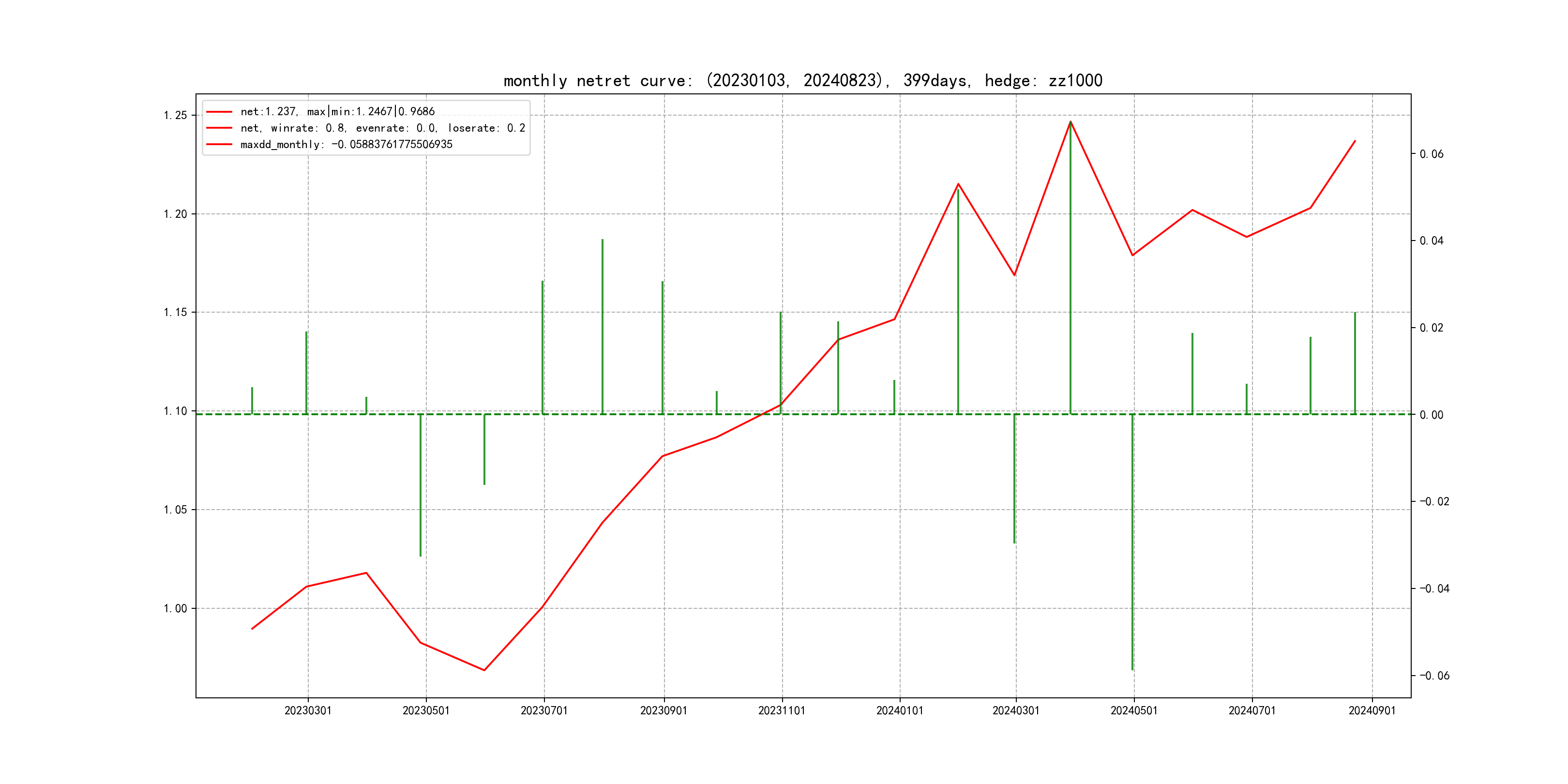Click the legend entry showing net:1.237
Screen dimensions: 1568x784
pyautogui.click(x=337, y=111)
